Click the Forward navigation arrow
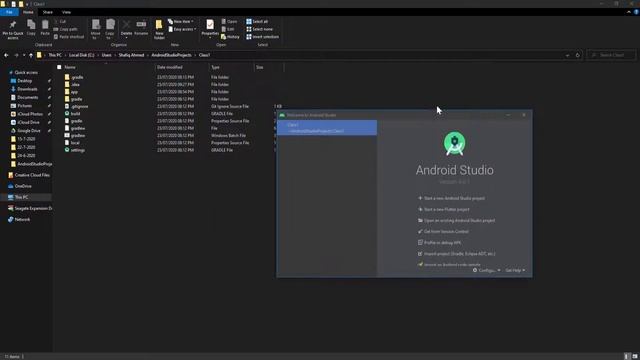This screenshot has height=360, width=640. point(16,55)
